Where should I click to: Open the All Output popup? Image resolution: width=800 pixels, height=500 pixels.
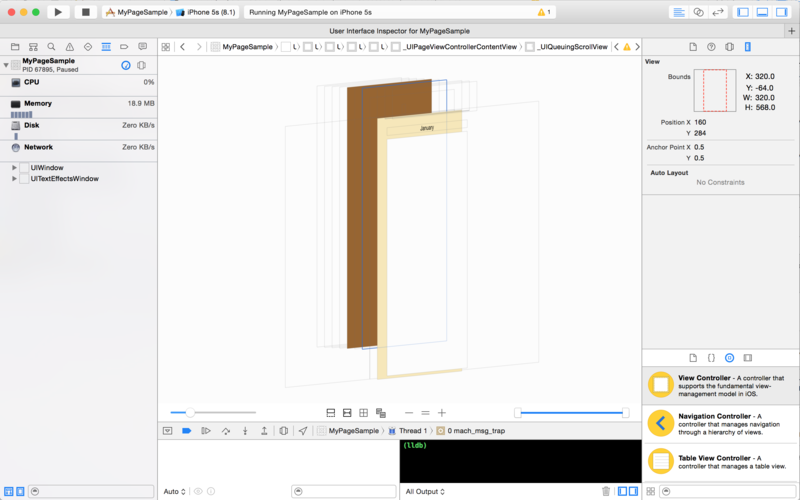point(425,492)
